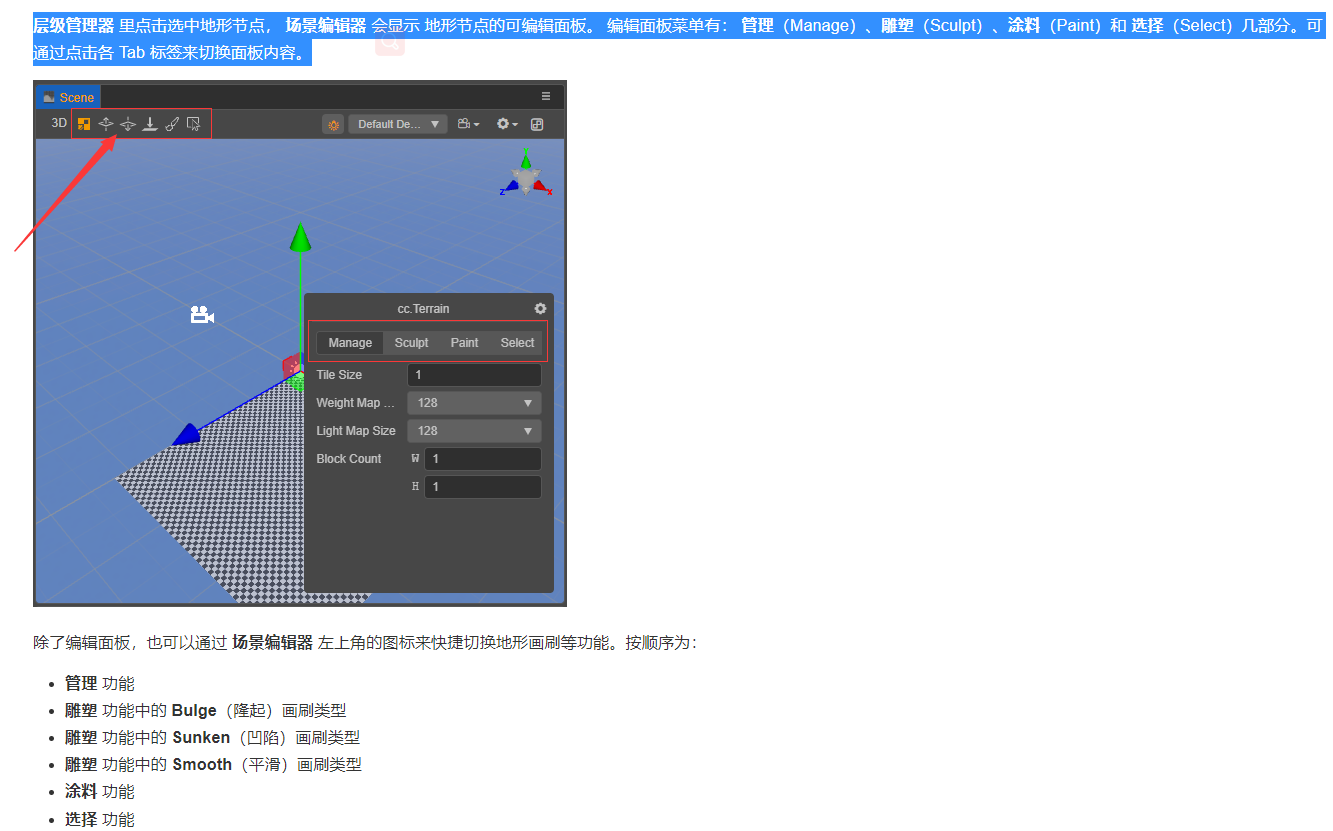Image resolution: width=1333 pixels, height=831 pixels.
Task: Choose the Bulge sculpt brush icon
Action: [106, 124]
